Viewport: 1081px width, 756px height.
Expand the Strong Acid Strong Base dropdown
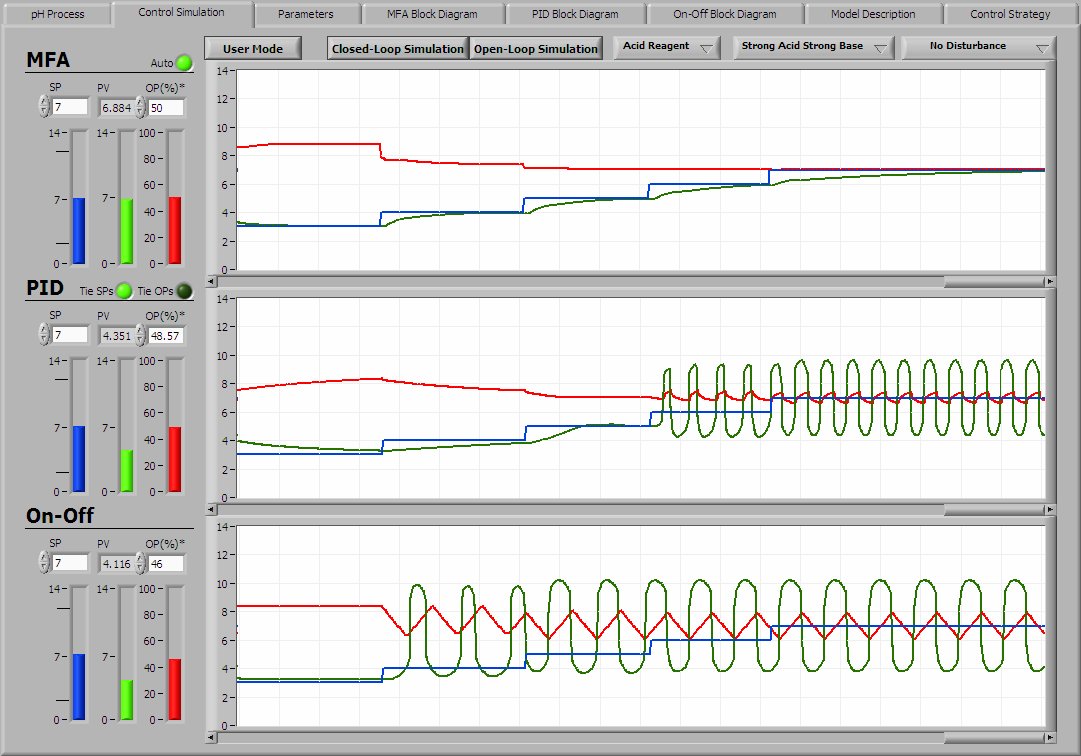pos(812,47)
